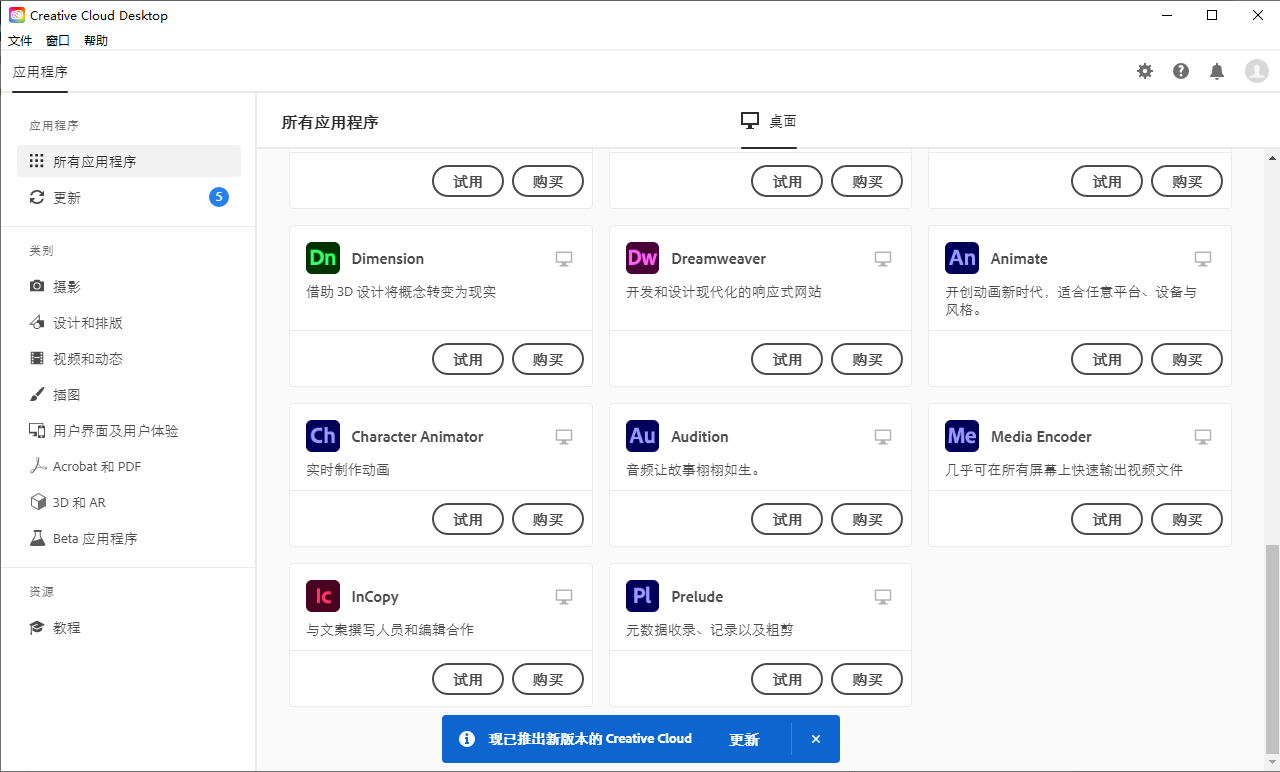Click 更新 in the Creative Cloud banner
Viewport: 1280px width, 772px height.
744,739
